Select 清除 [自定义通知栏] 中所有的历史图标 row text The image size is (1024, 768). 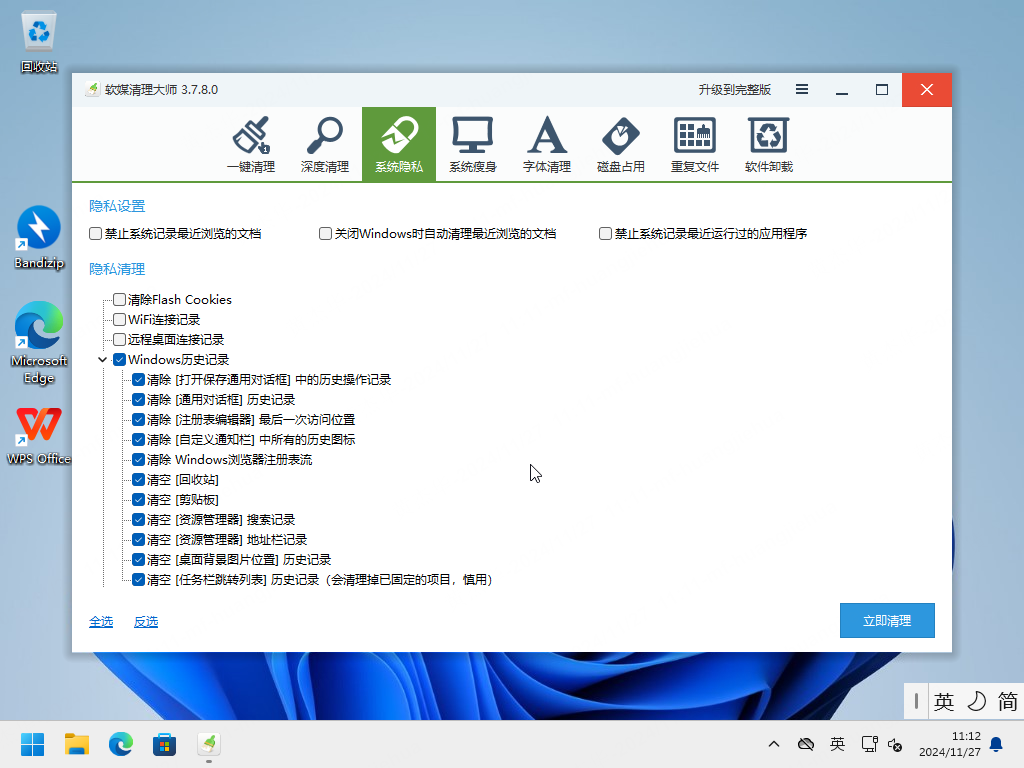[251, 440]
